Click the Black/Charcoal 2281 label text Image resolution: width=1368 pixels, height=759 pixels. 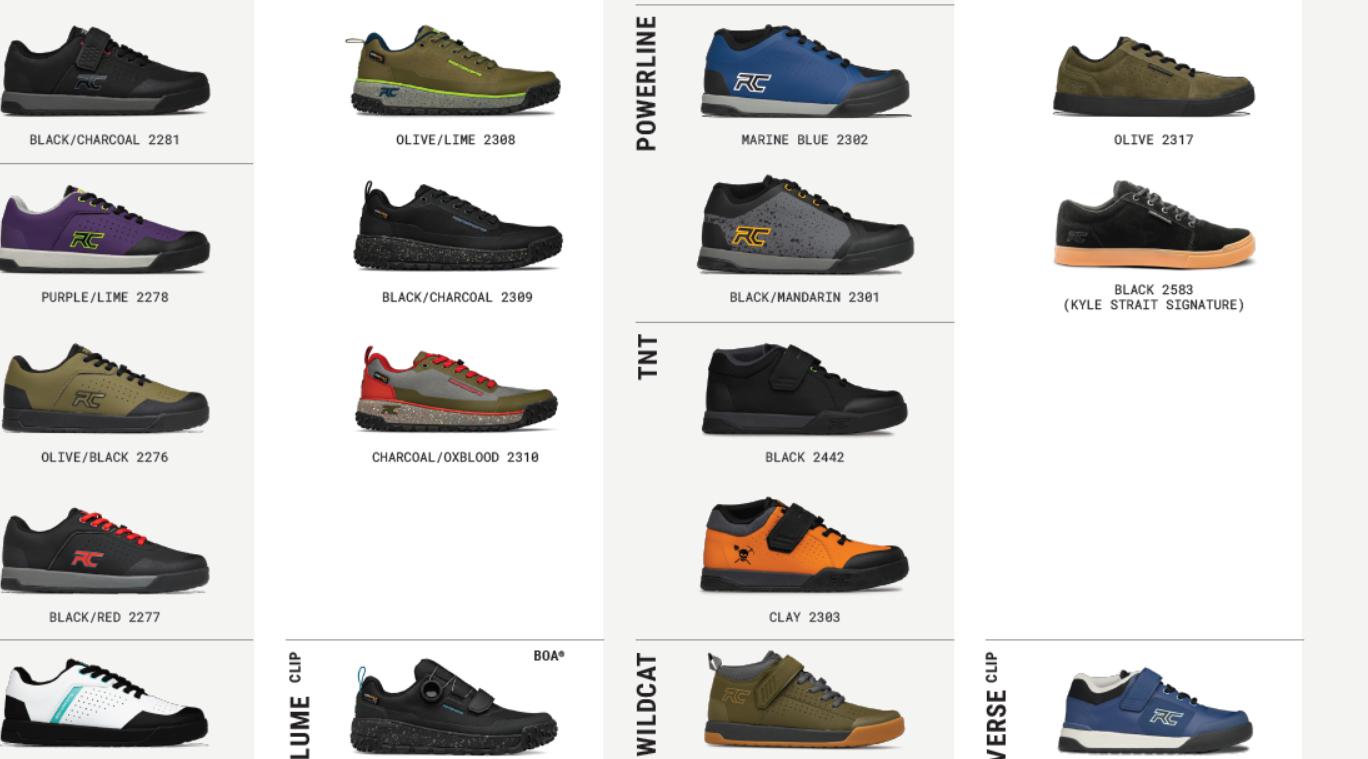click(105, 140)
